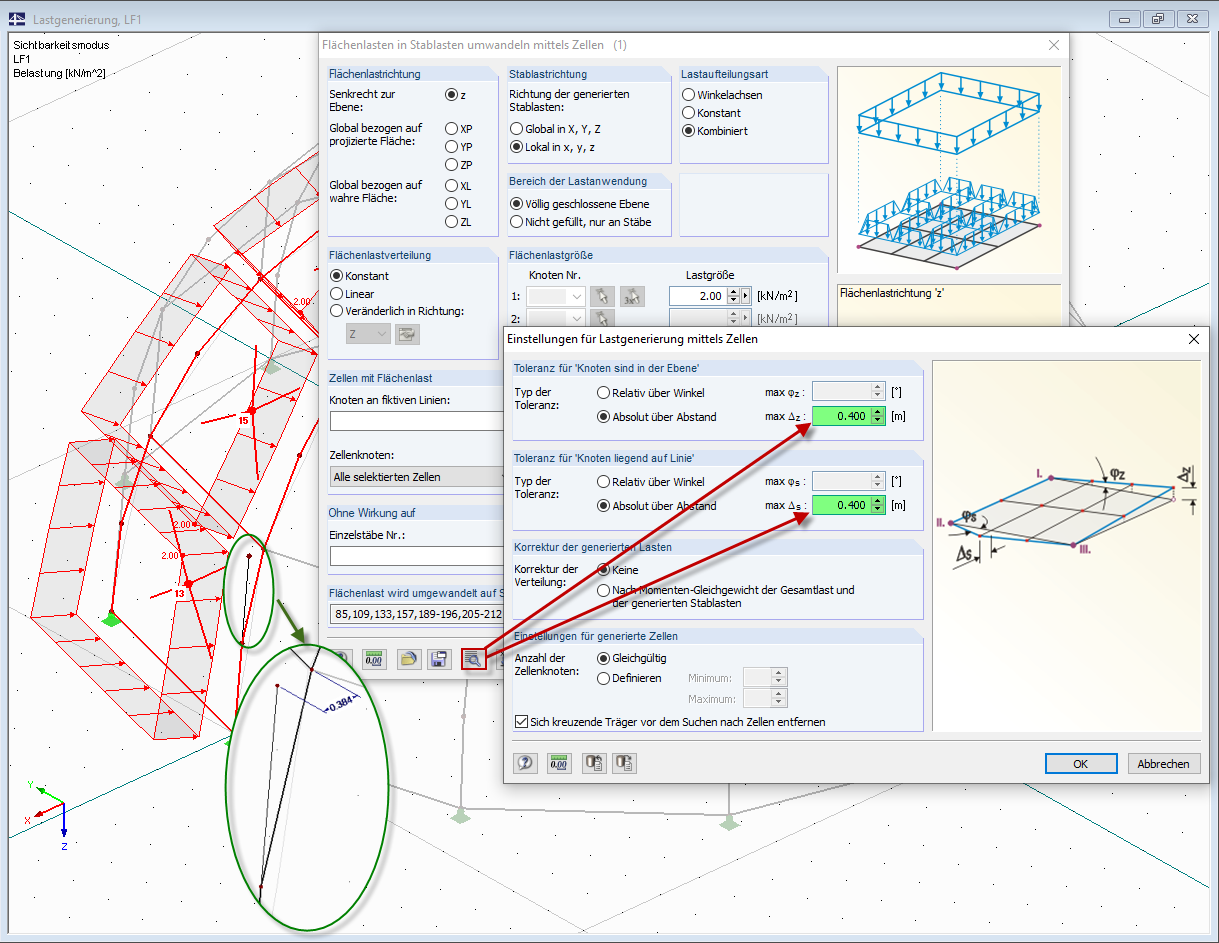
Task: Pick node graphically for Knoten Nr. 1
Action: click(x=601, y=296)
